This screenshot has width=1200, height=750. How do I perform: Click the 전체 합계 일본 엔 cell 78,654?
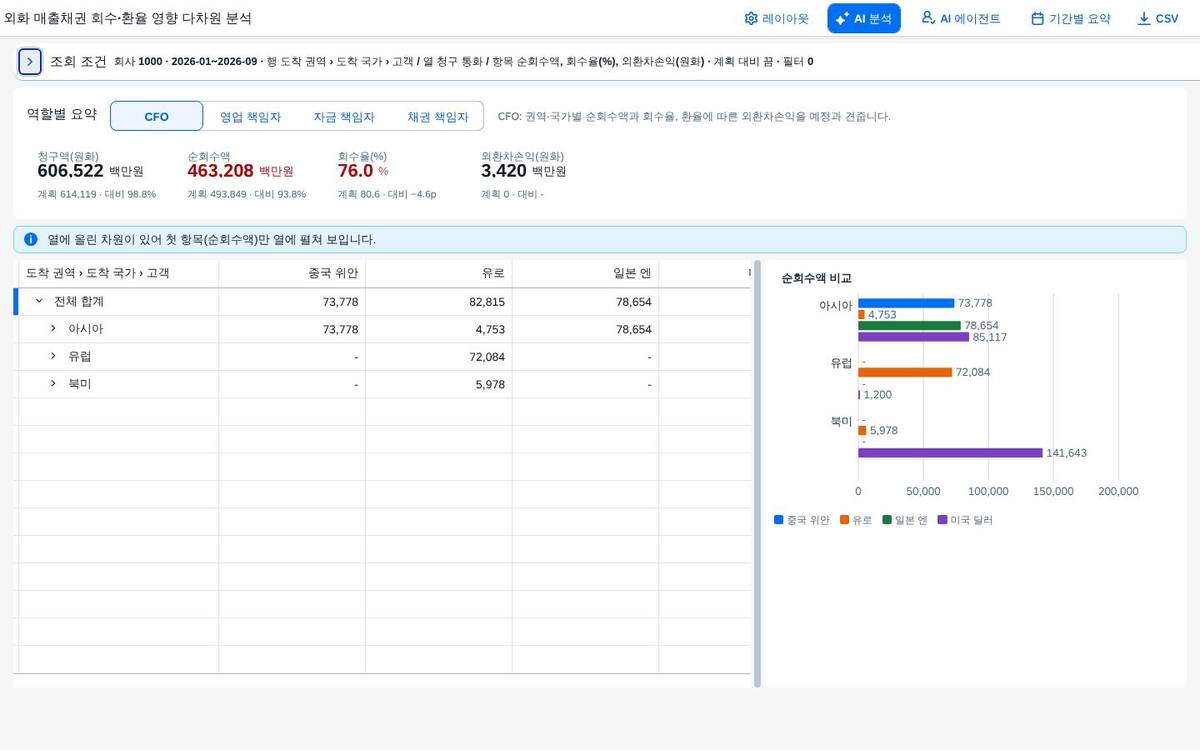click(x=585, y=301)
